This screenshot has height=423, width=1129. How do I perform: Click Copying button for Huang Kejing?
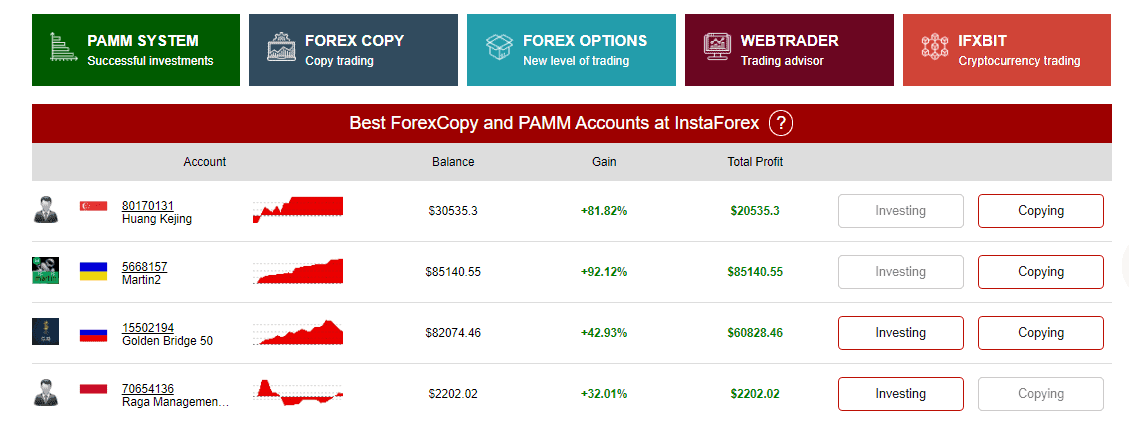1040,211
